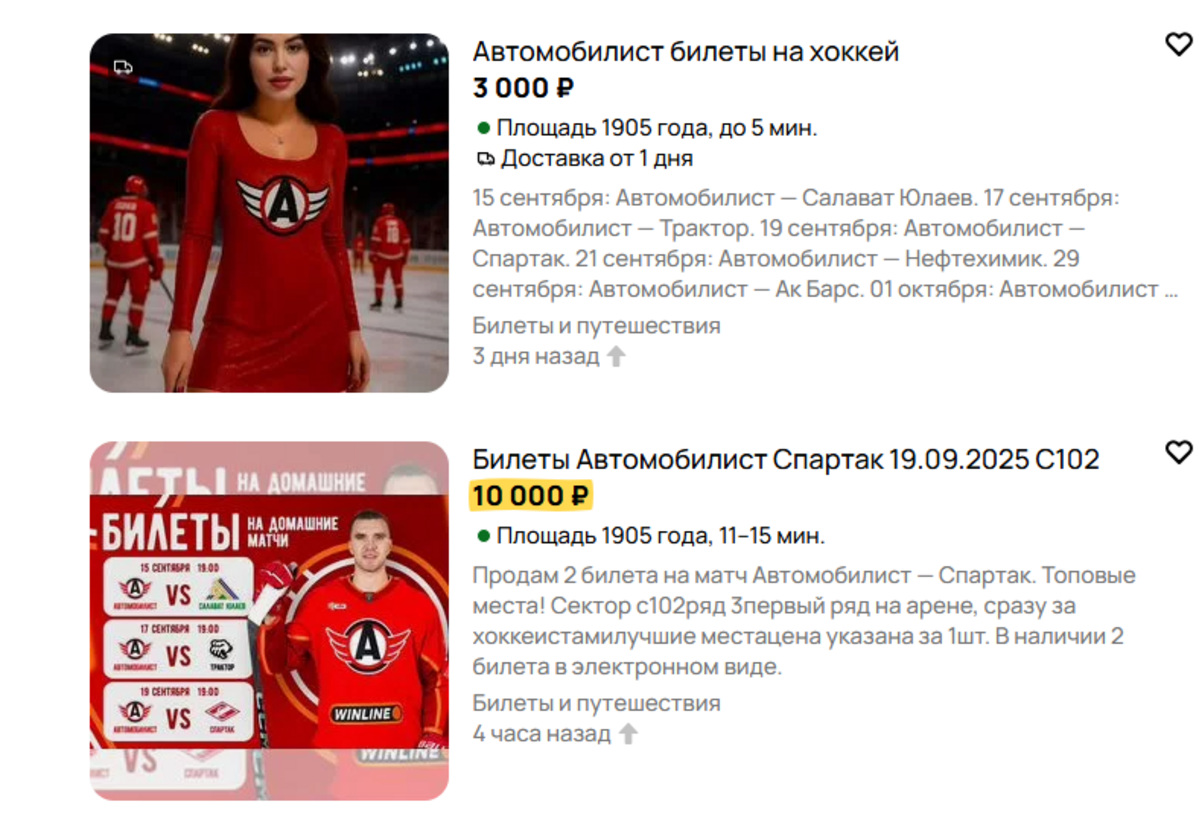Favorite the Spartak 19.09.2025 listing heart
The width and height of the screenshot is (1199, 825).
click(x=1178, y=452)
